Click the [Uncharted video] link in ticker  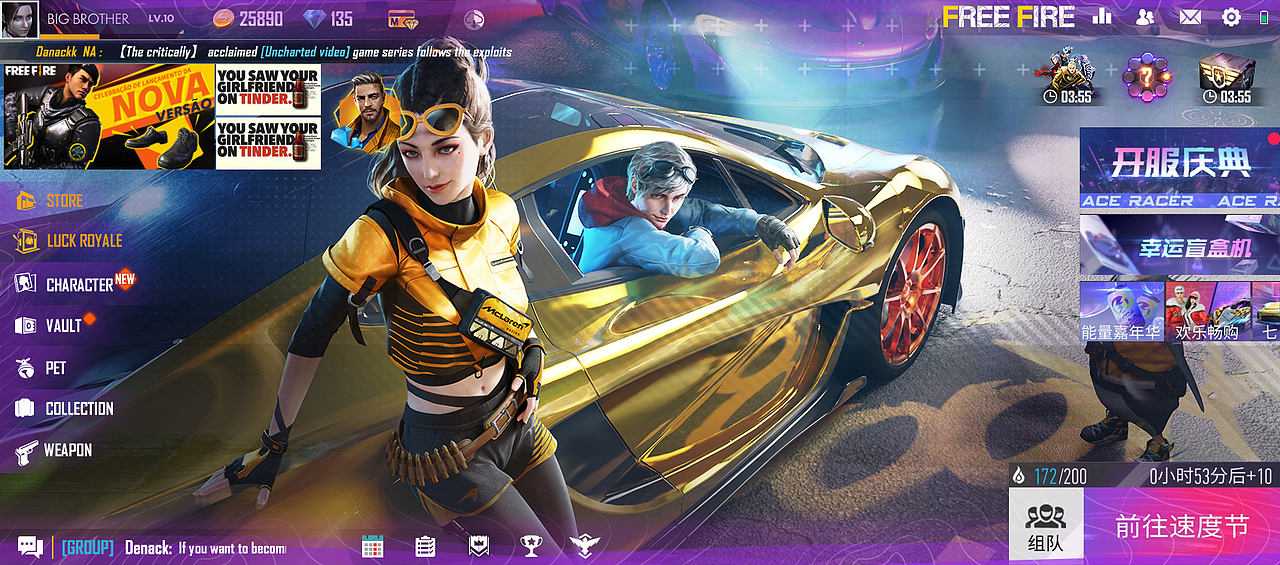click(x=304, y=51)
